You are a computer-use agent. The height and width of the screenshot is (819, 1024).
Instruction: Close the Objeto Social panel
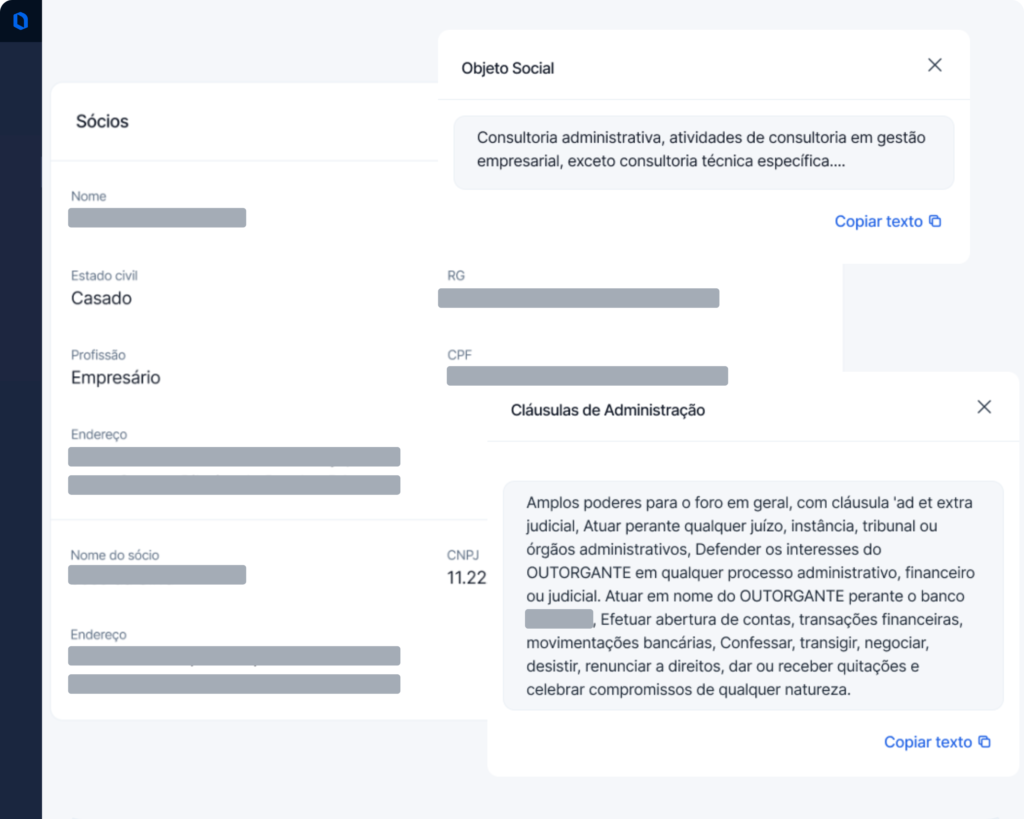935,65
